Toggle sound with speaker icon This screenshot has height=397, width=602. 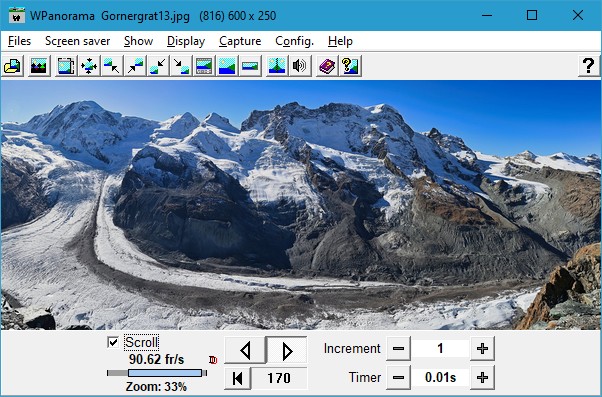300,66
